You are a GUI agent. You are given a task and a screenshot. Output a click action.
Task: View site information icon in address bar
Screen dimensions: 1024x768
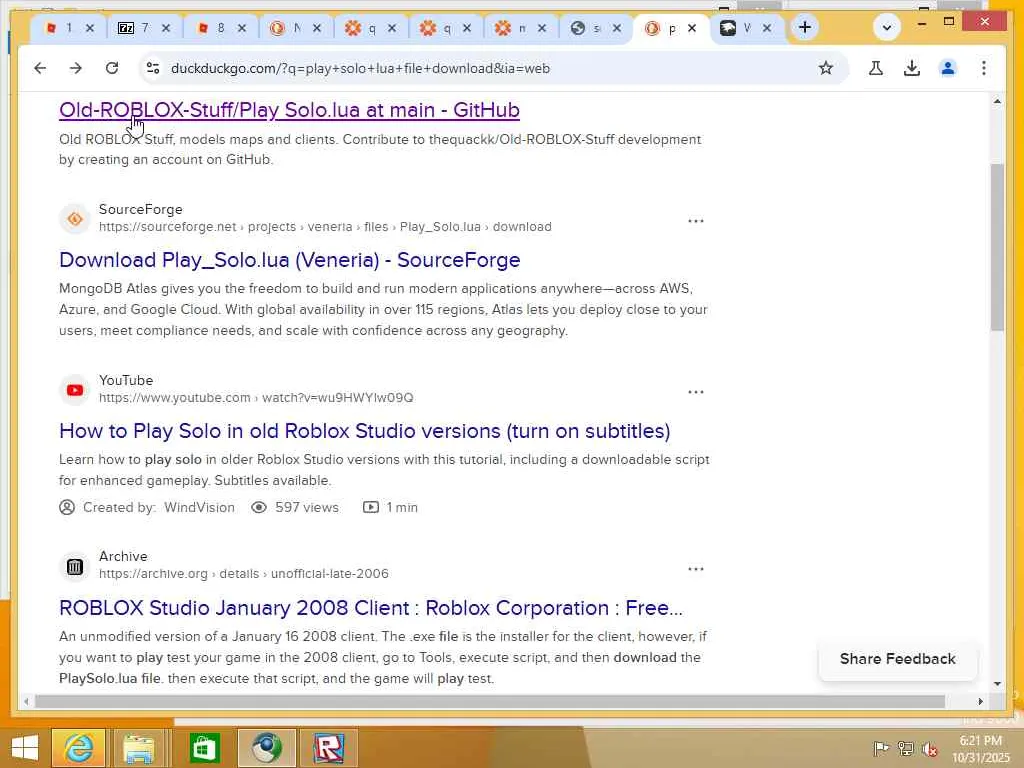153,68
